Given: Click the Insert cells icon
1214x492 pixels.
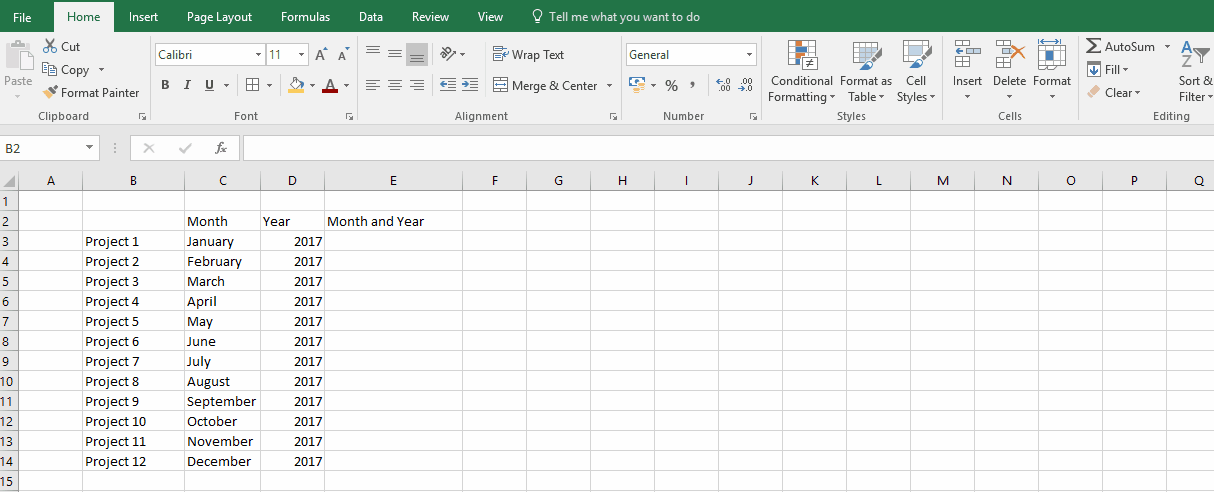Looking at the screenshot, I should 967,54.
